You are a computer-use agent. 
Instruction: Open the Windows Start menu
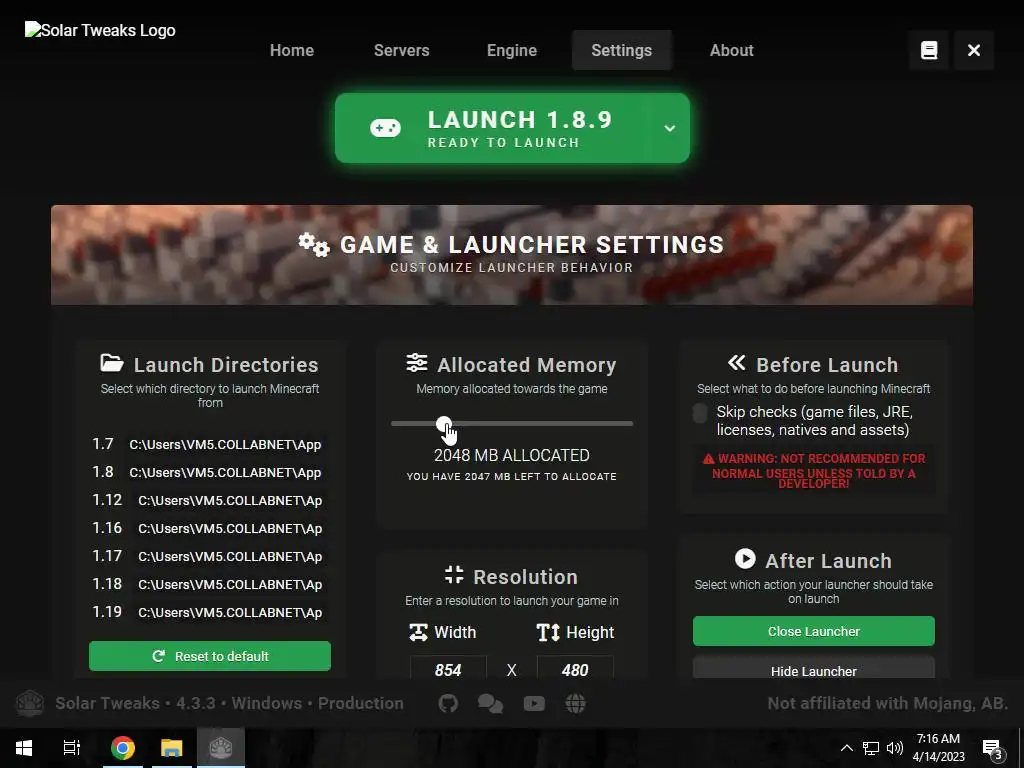coord(24,748)
